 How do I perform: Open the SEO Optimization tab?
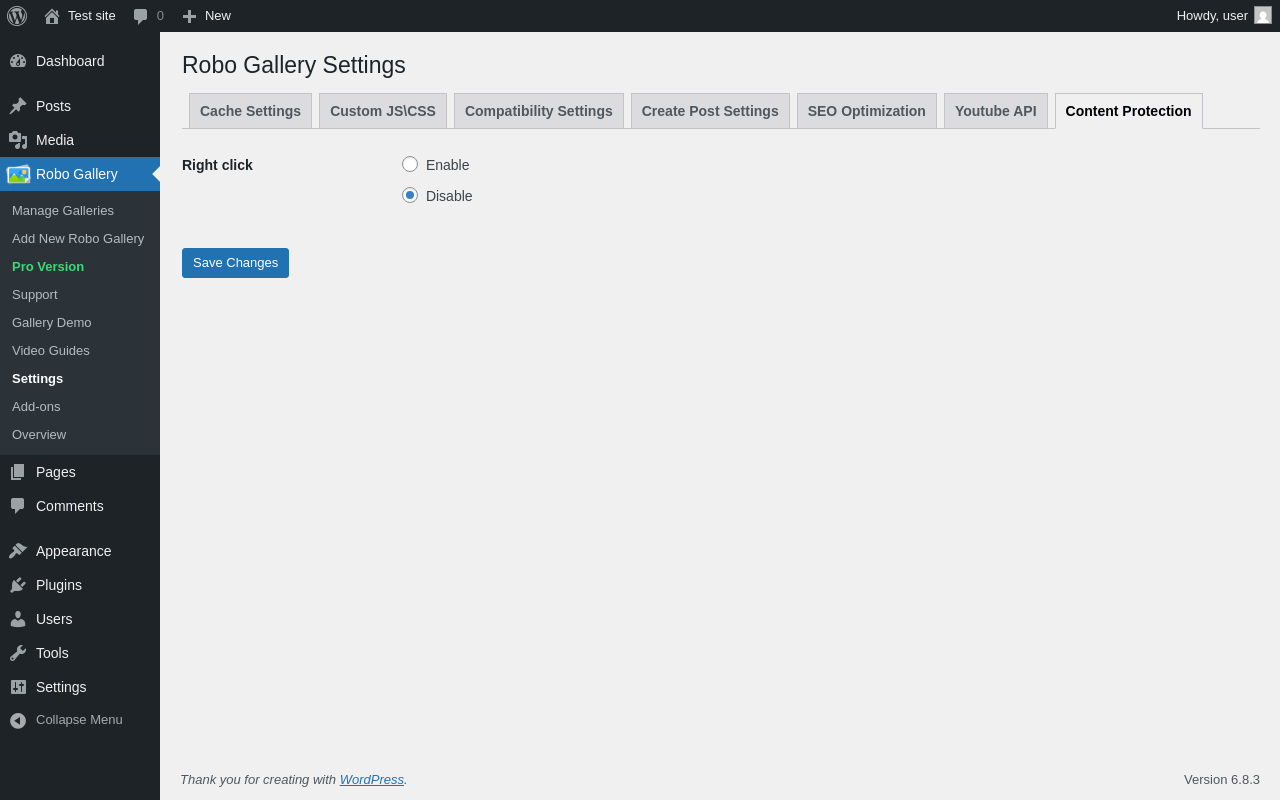[x=866, y=111]
